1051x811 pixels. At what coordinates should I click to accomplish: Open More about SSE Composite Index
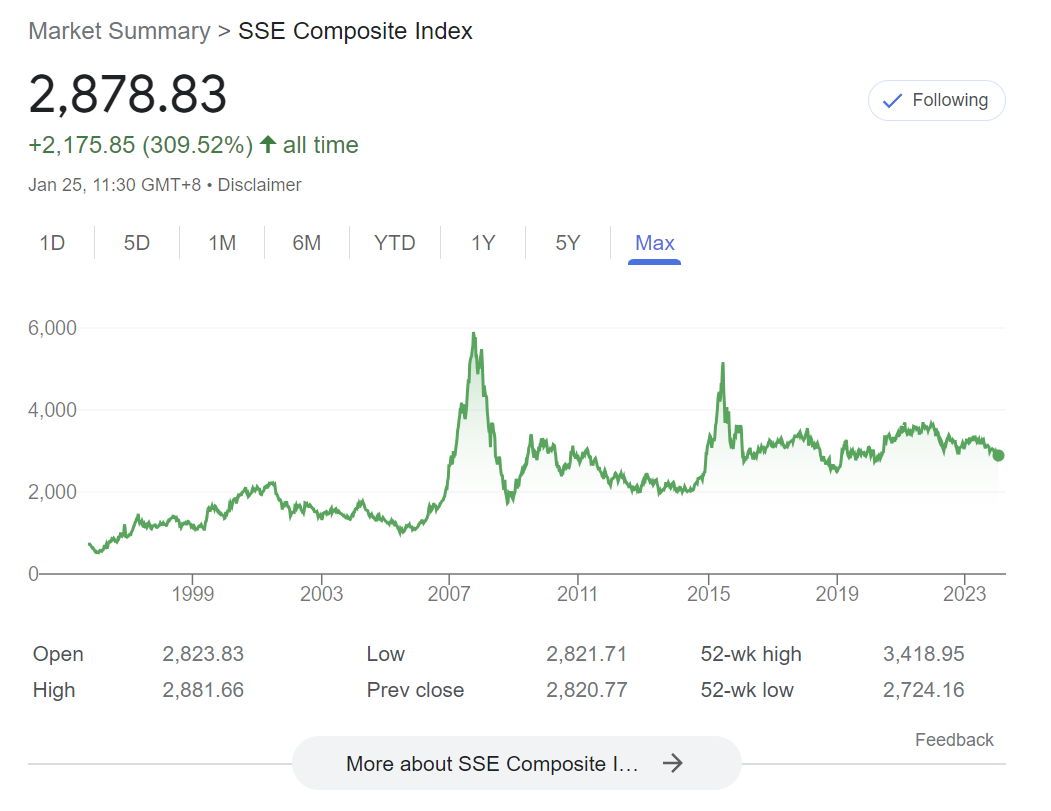pos(517,763)
